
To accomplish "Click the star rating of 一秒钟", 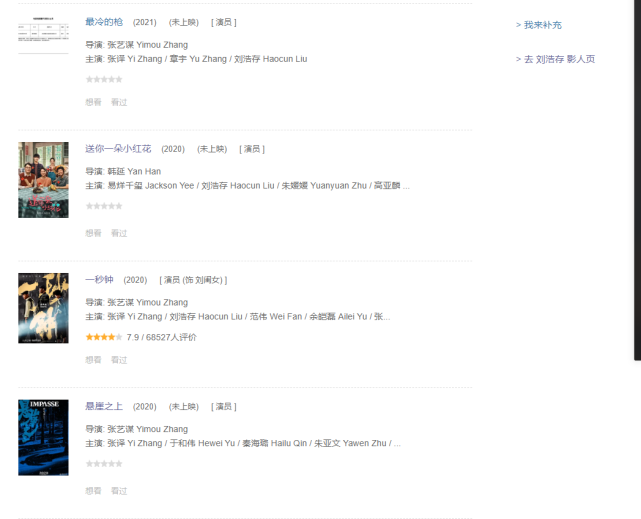I will (x=104, y=337).
